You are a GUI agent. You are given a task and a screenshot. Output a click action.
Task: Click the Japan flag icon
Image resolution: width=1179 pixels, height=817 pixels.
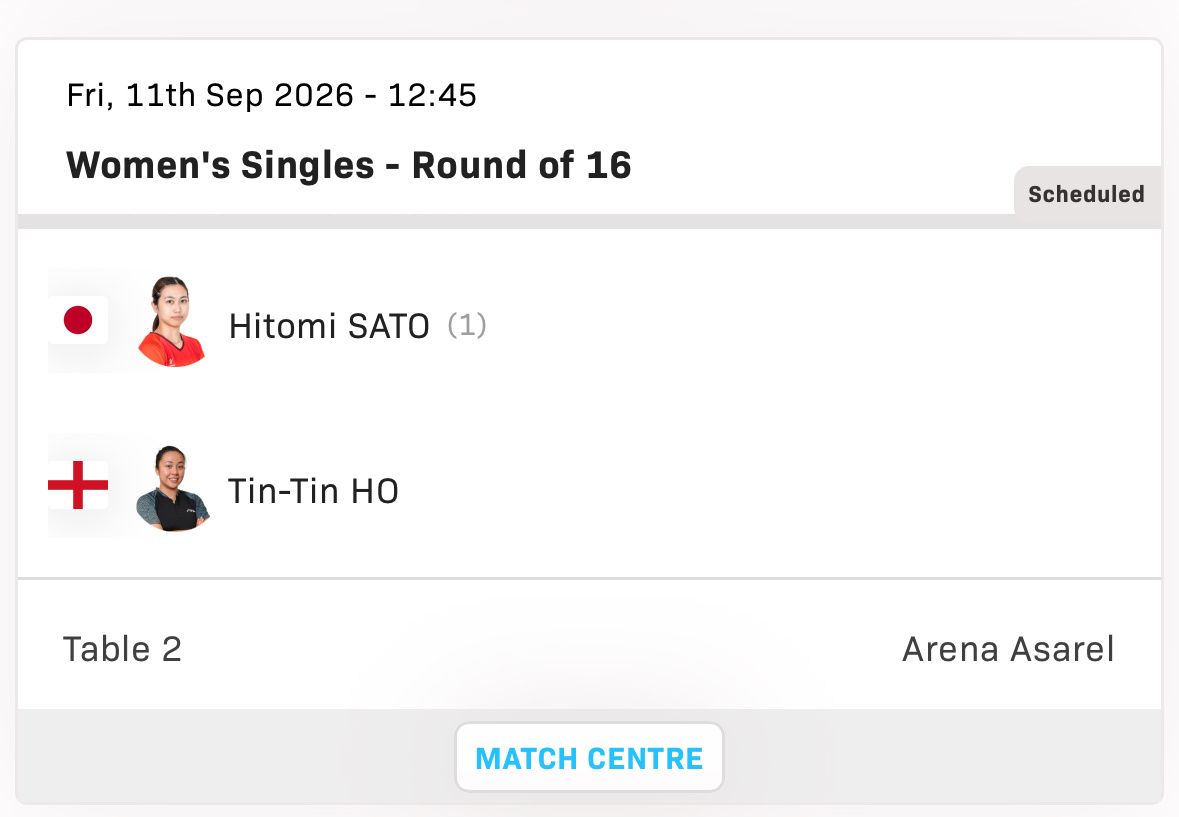[x=78, y=320]
